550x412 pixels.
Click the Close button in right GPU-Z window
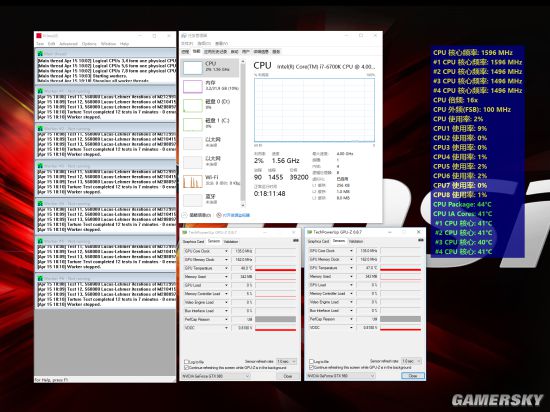point(413,376)
